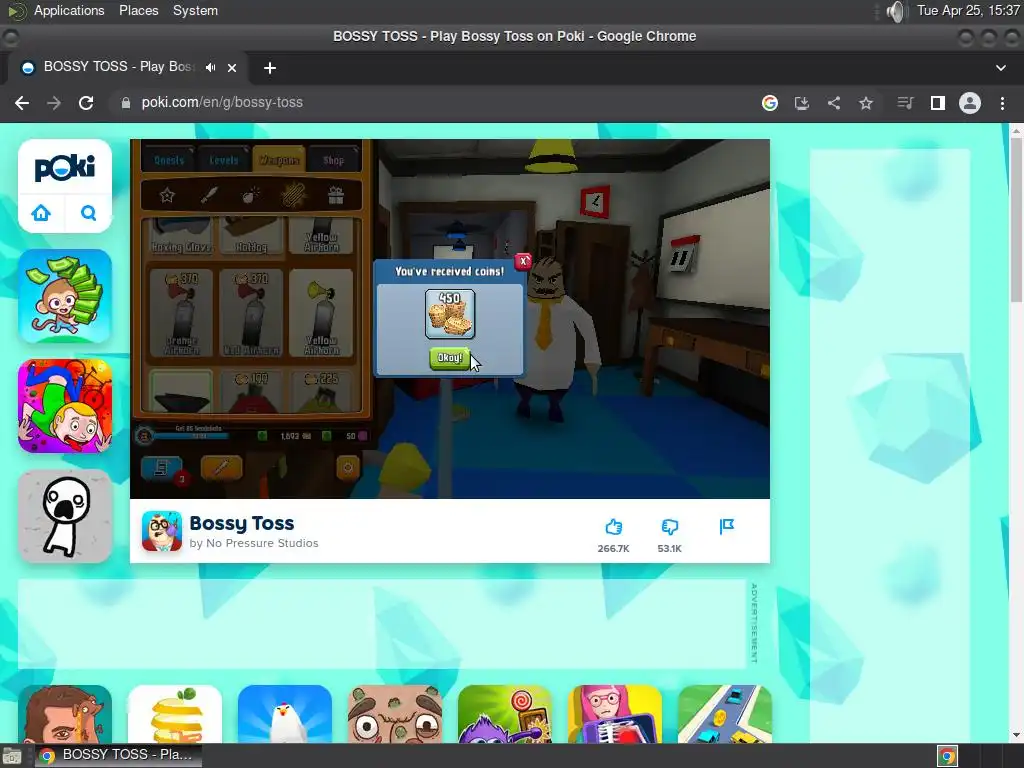Choose the Hotdog weapon card
This screenshot has width=1024, height=768.
(251, 236)
